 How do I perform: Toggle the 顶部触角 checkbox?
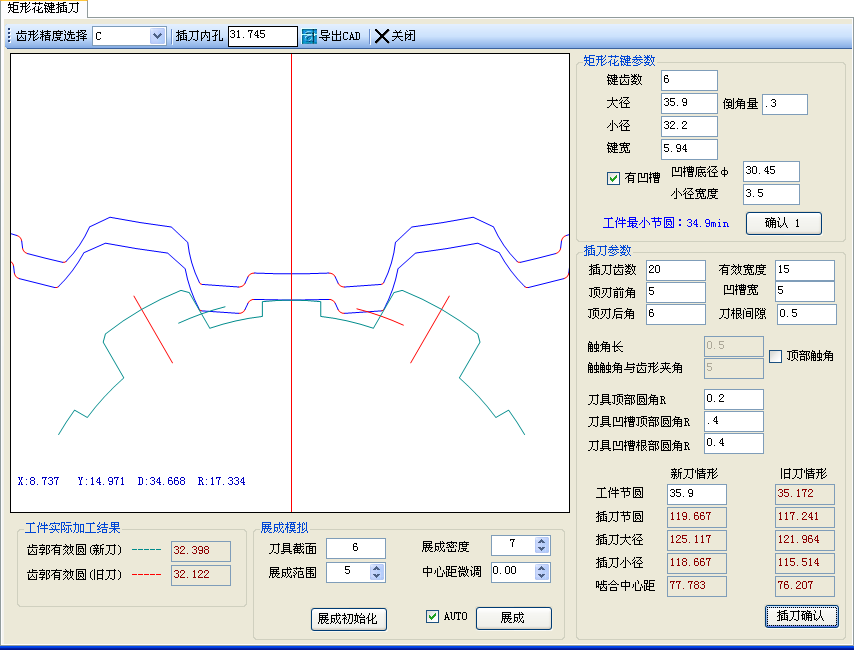point(776,356)
